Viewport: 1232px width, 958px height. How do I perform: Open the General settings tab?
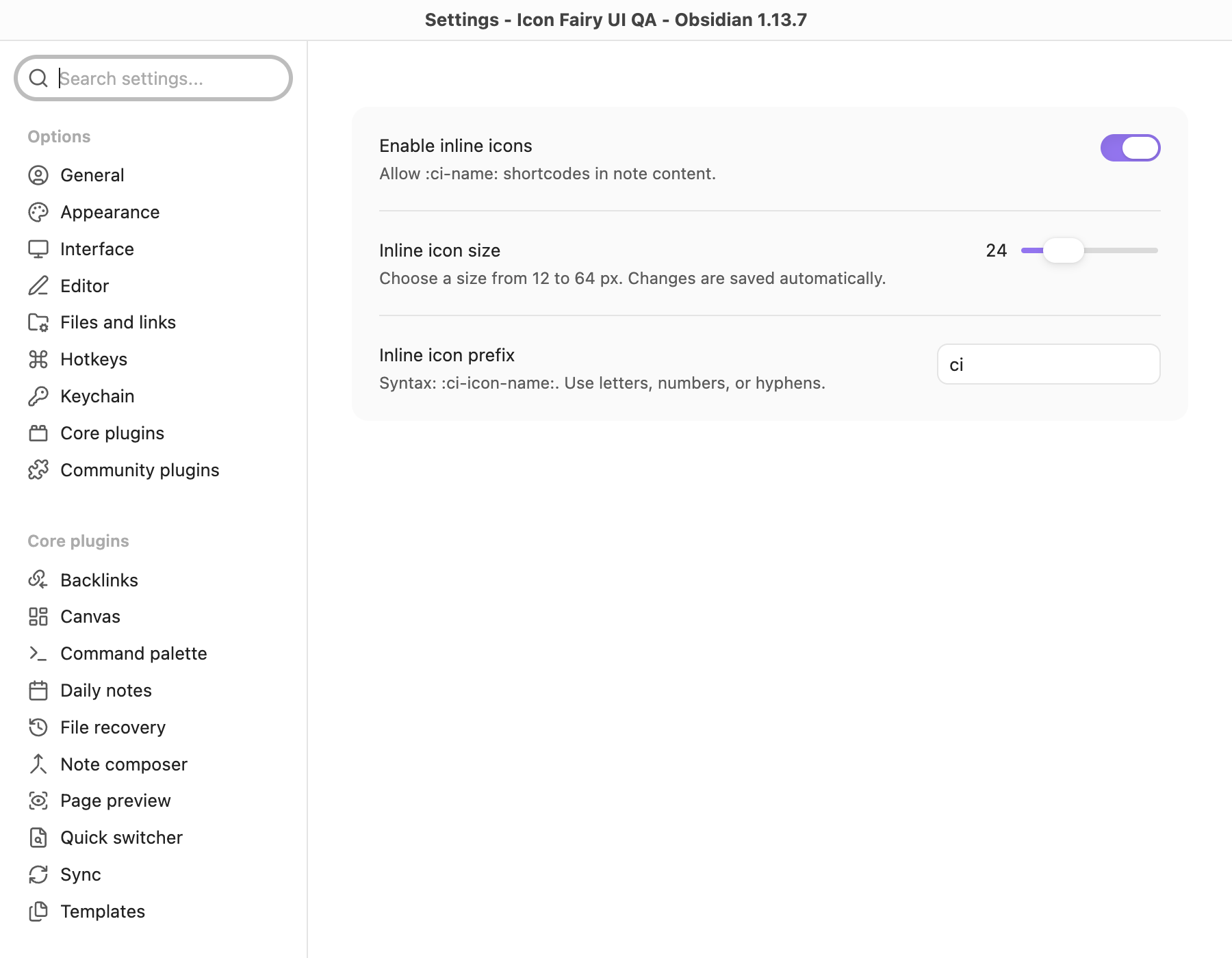[x=153, y=175]
